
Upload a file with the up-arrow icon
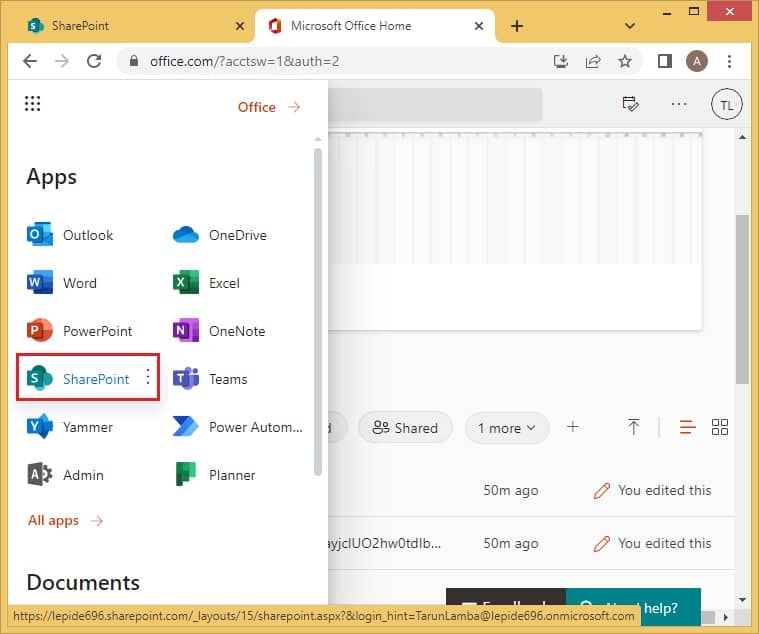633,427
